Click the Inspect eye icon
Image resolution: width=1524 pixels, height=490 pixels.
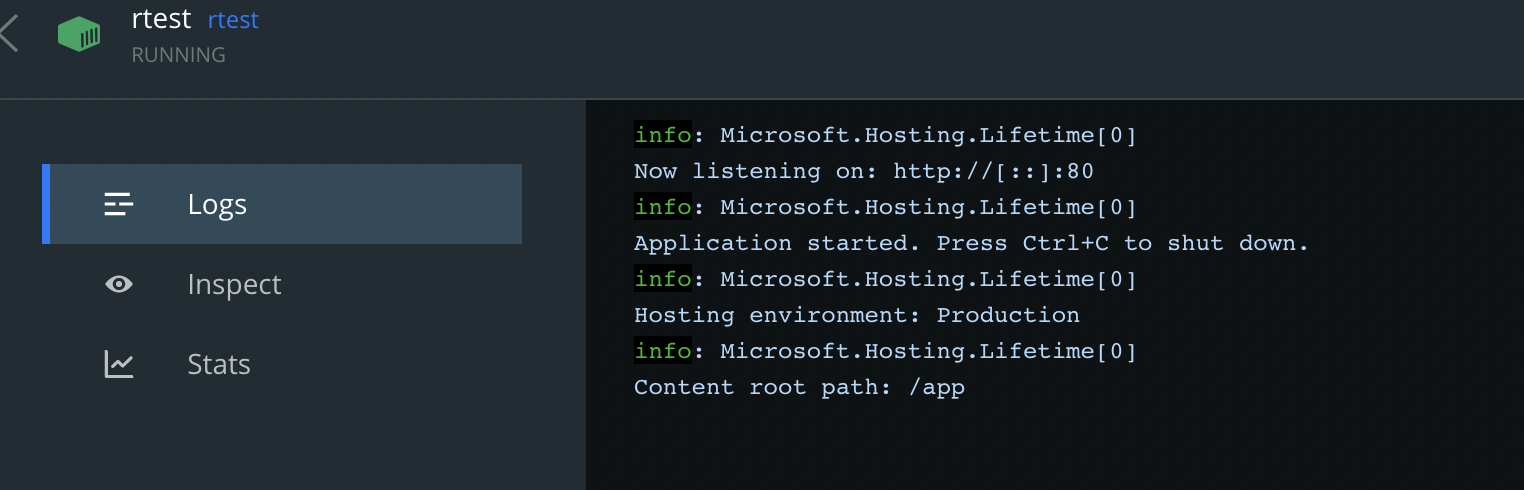(119, 285)
